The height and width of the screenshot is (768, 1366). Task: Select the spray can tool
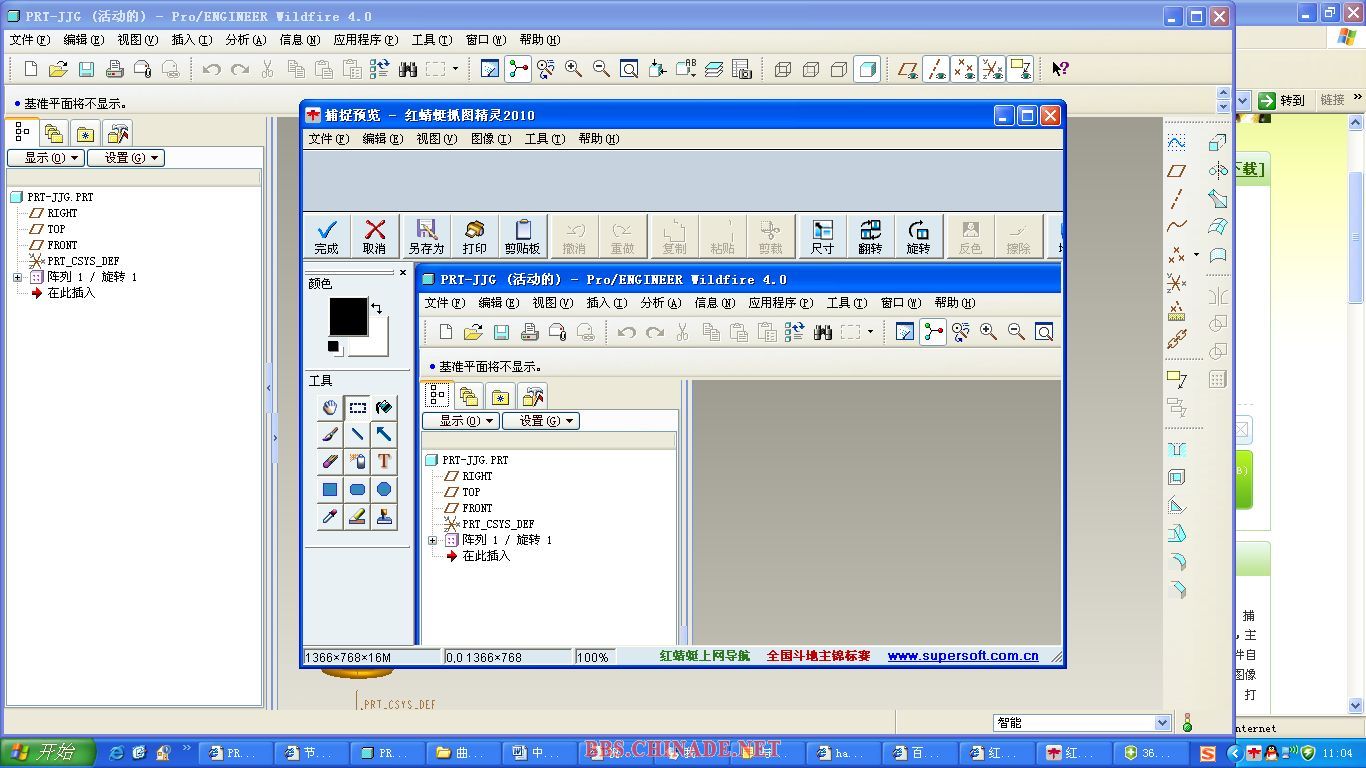[357, 462]
